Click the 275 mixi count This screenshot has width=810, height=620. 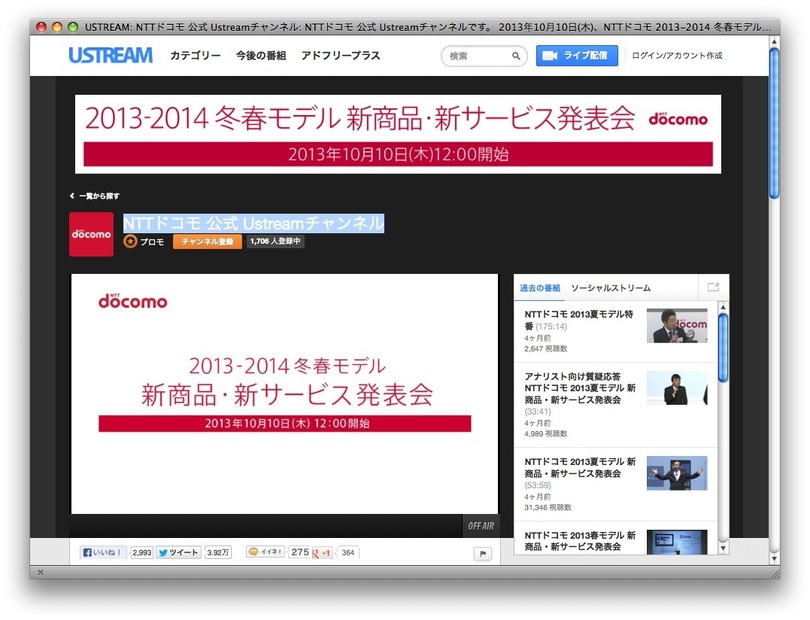pyautogui.click(x=300, y=552)
